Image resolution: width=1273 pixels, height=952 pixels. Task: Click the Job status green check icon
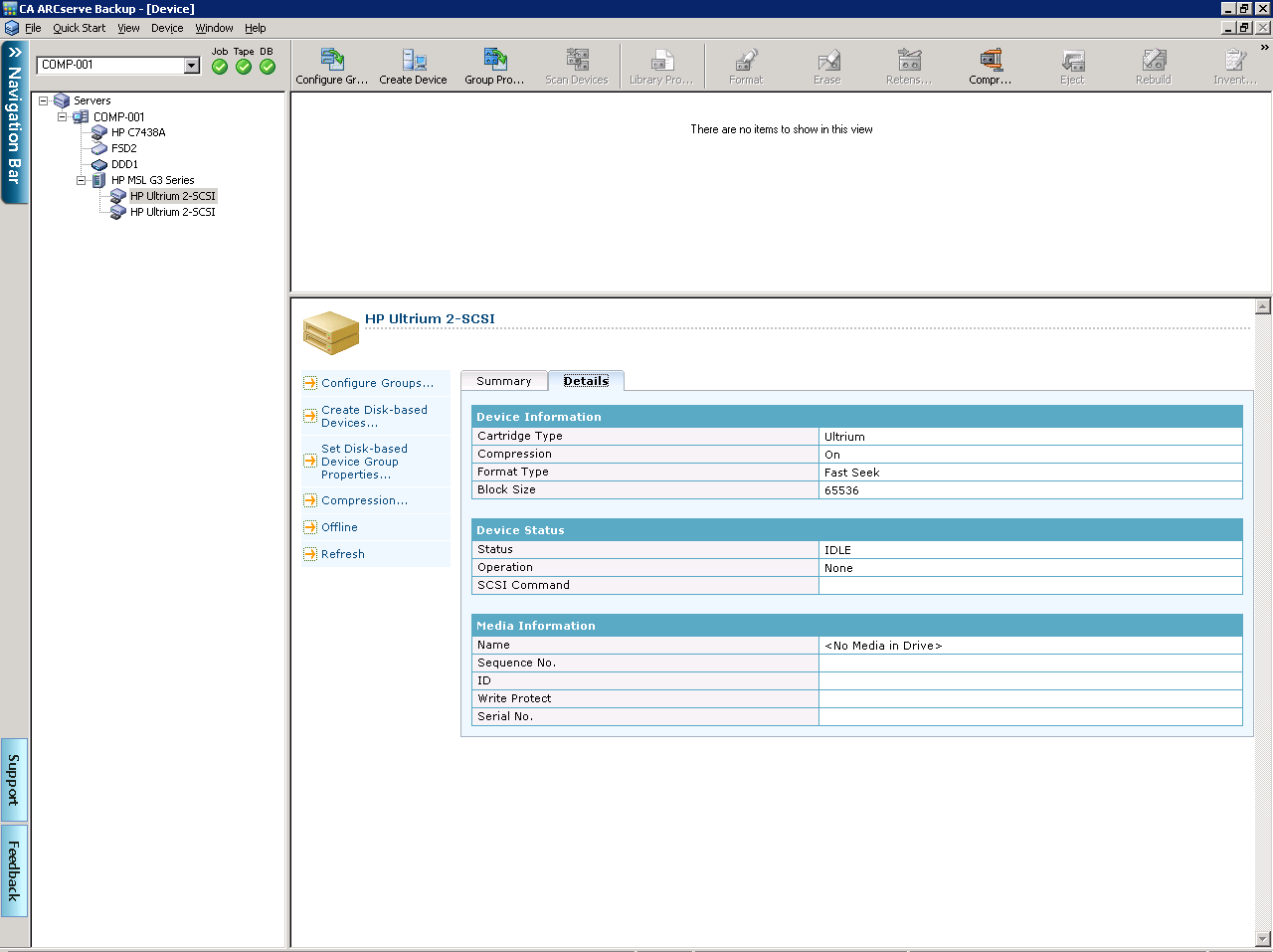click(x=220, y=67)
